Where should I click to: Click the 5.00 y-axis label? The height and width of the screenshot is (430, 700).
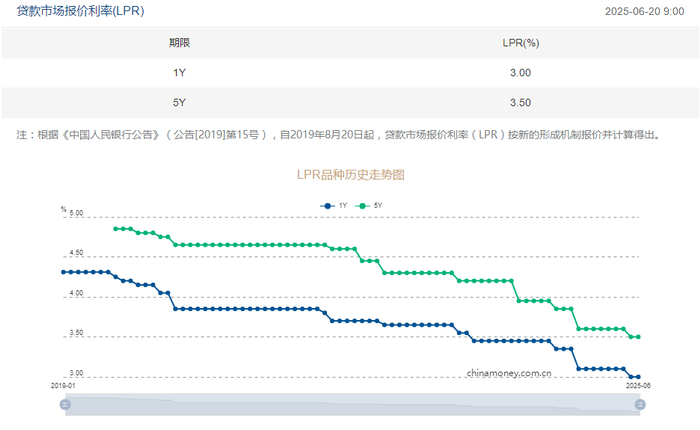(76, 213)
